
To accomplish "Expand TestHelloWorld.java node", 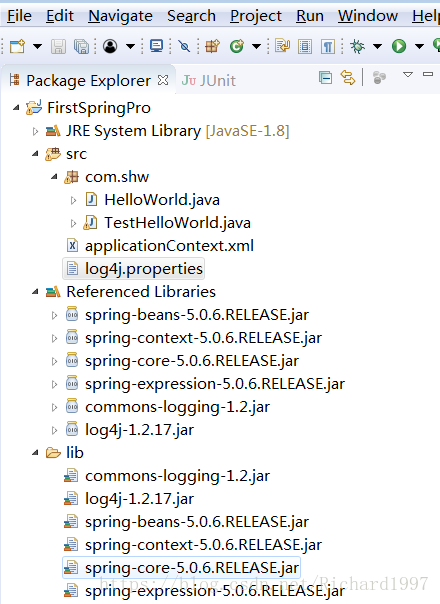I will [x=73, y=223].
